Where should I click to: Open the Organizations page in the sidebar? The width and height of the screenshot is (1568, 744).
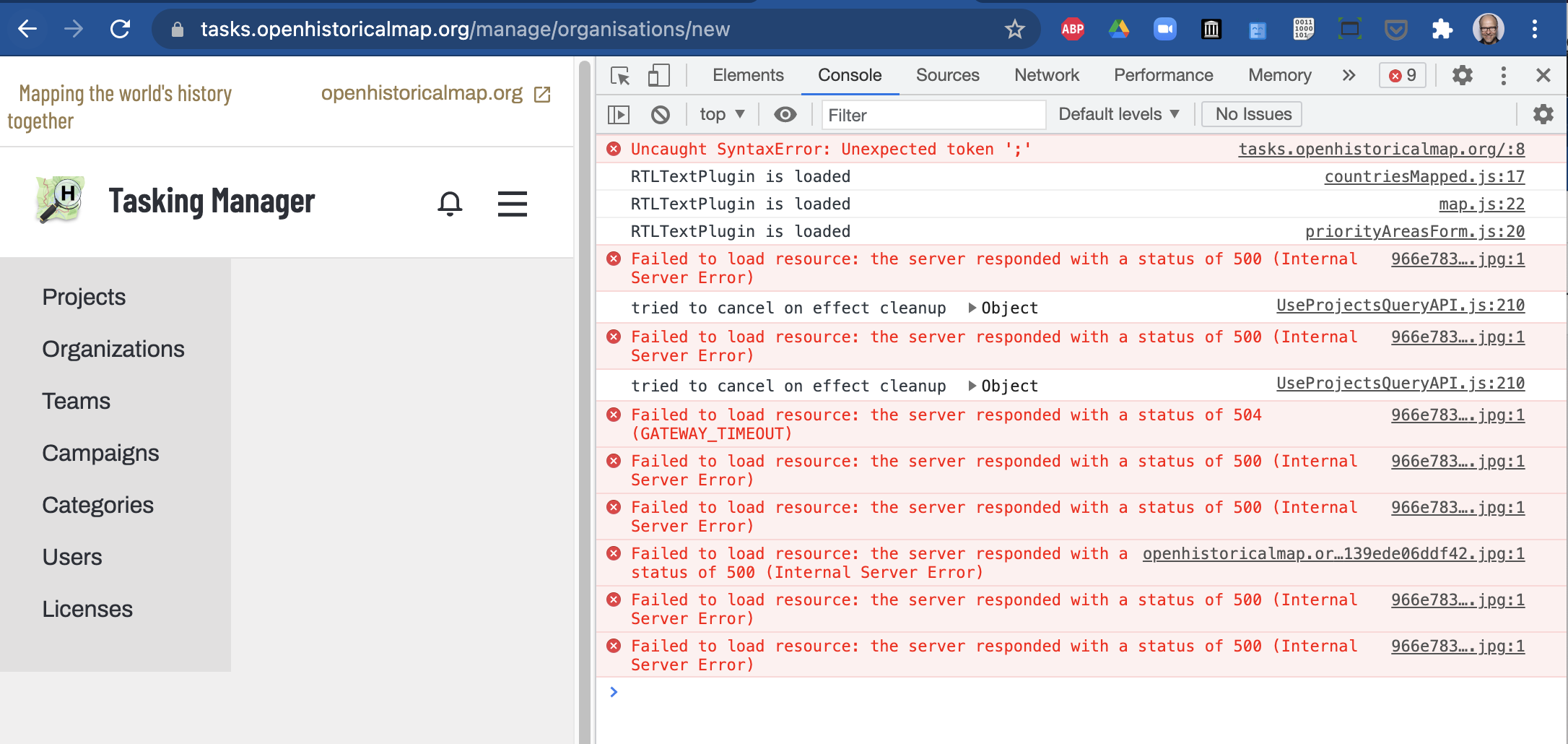point(113,349)
